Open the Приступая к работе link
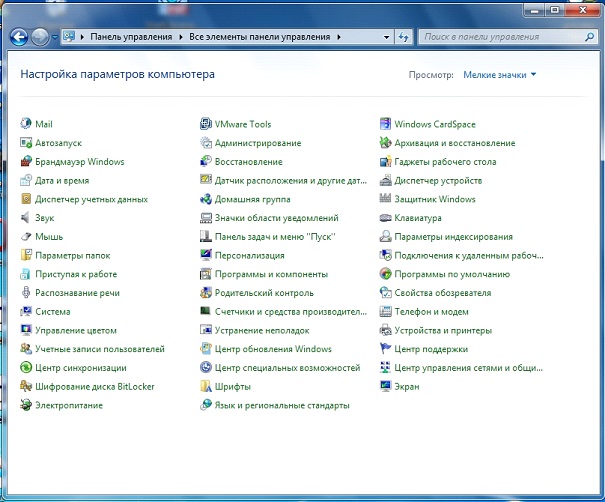 [76, 274]
